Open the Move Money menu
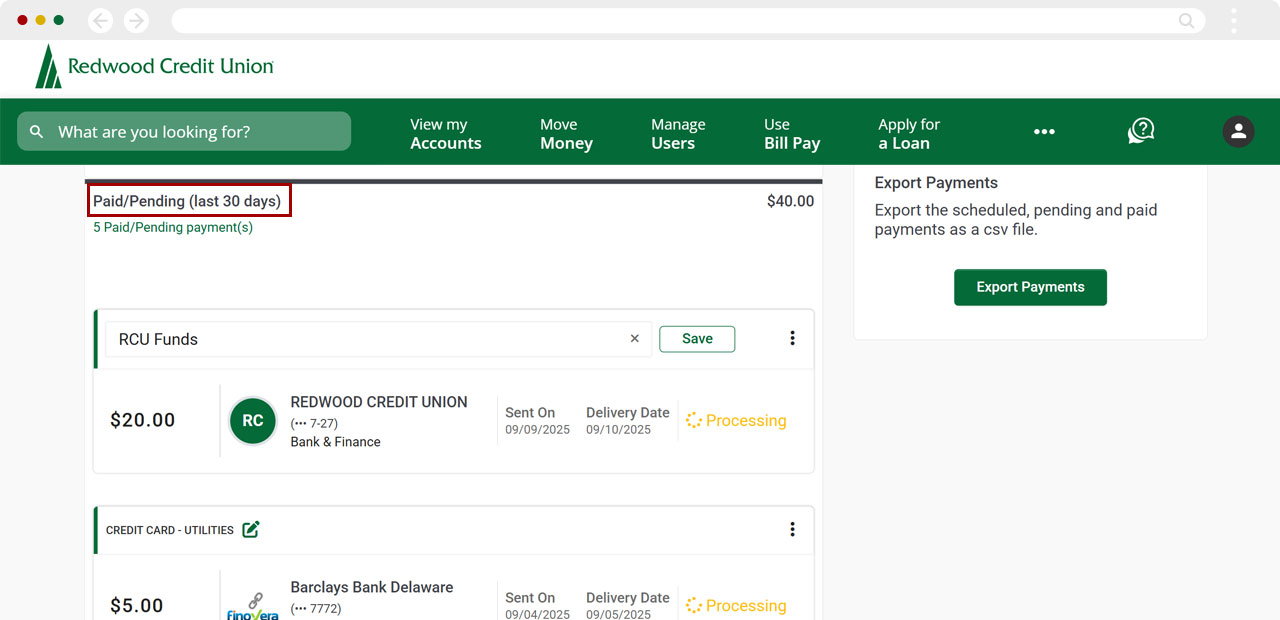Screen dimensions: 1280x620 click(566, 134)
